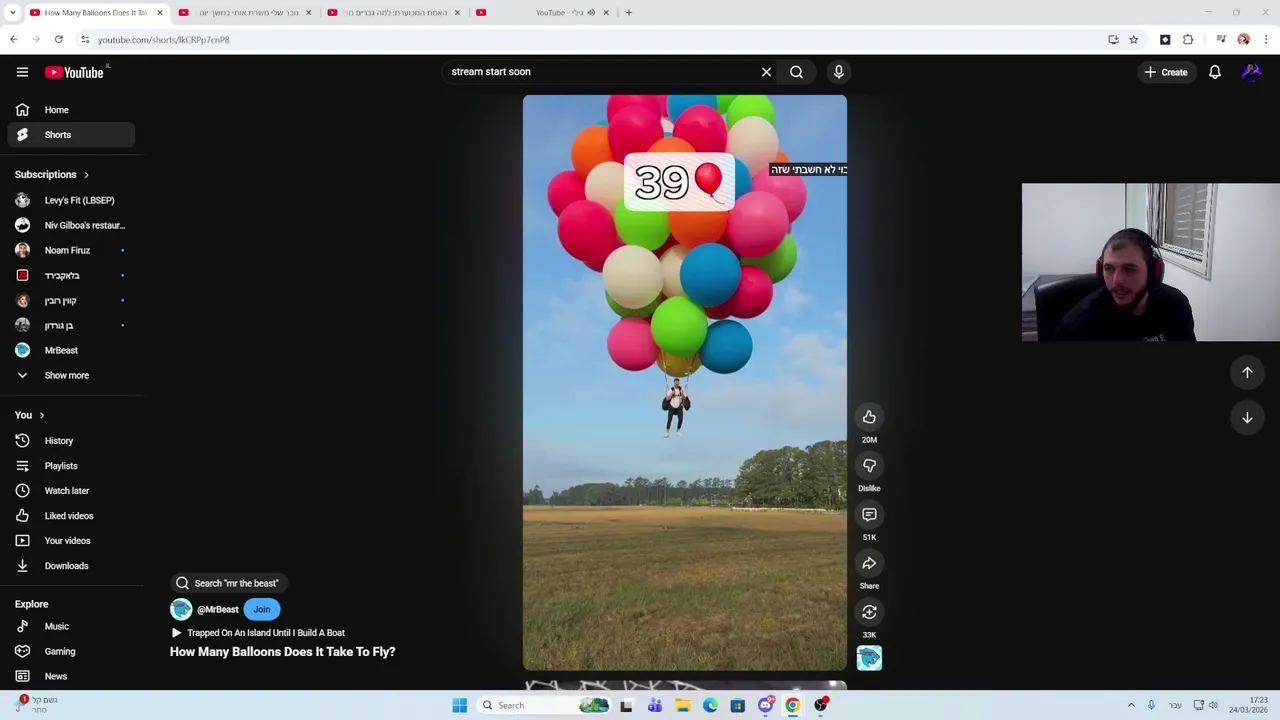Go to the next short with down arrow
This screenshot has height=720, width=1280.
click(1247, 418)
